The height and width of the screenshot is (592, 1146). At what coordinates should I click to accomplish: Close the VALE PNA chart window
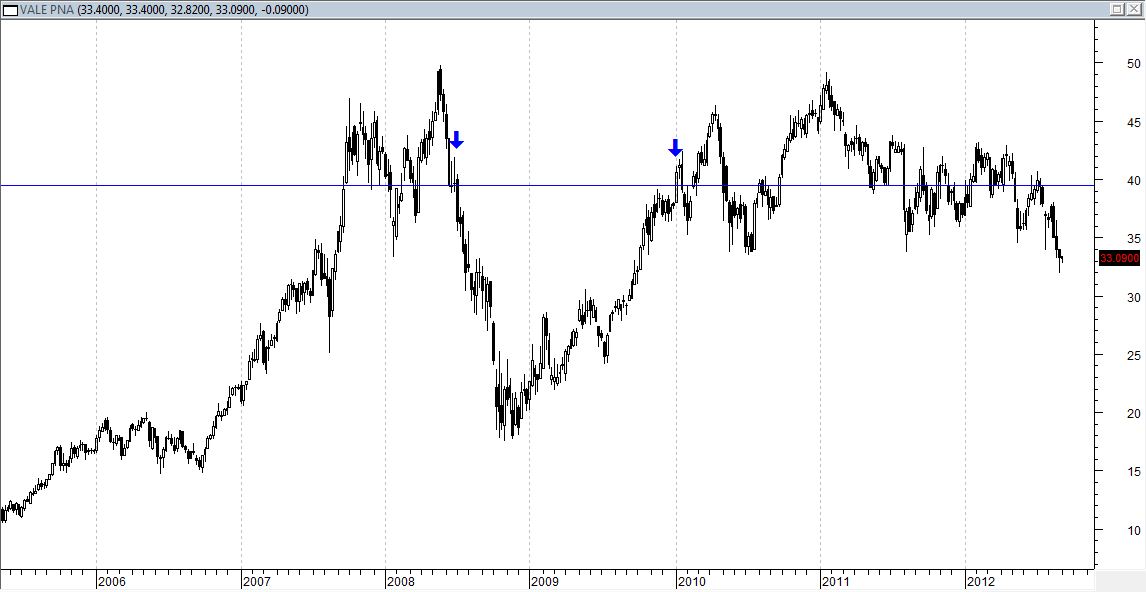(1135, 9)
